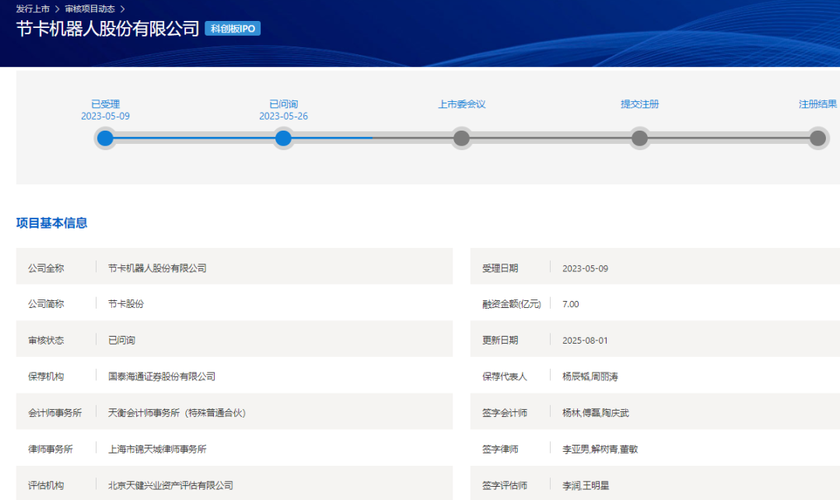Click the company title 节卡机器人股份有限公司 in header

tap(108, 28)
